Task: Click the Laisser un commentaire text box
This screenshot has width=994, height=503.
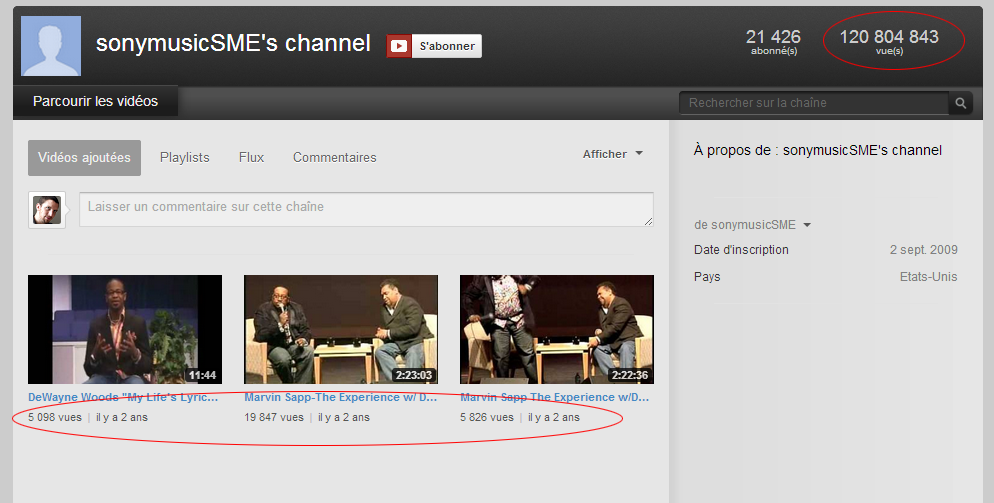Action: click(x=366, y=209)
